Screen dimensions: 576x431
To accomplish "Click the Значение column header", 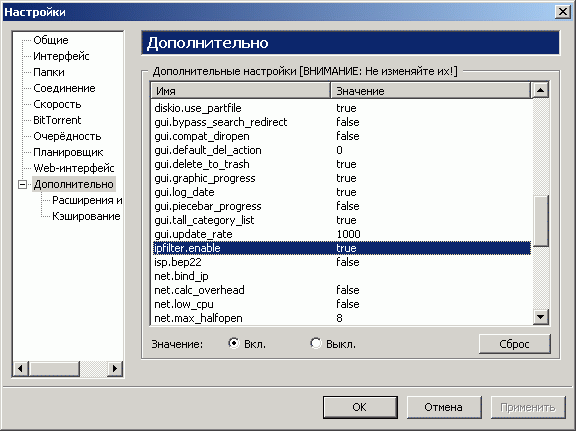I will pos(431,91).
